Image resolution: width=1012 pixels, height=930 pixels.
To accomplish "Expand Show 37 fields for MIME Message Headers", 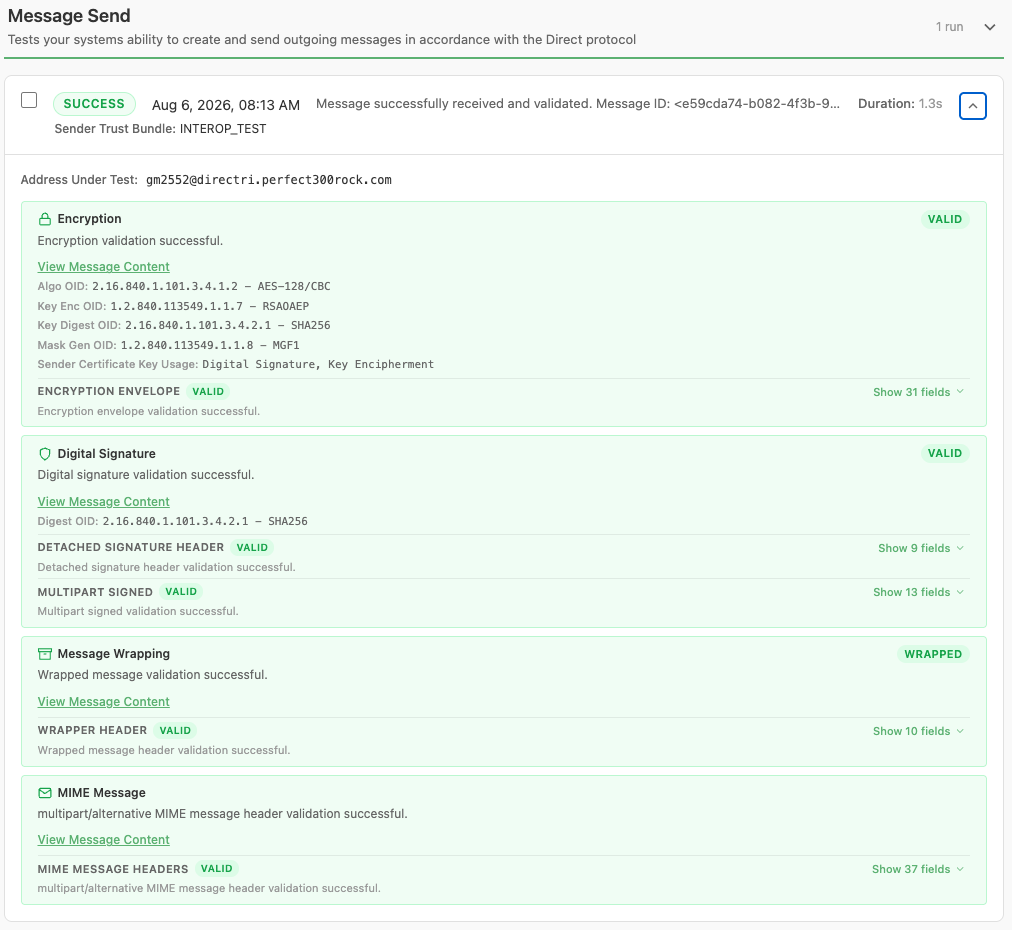I will click(x=918, y=869).
